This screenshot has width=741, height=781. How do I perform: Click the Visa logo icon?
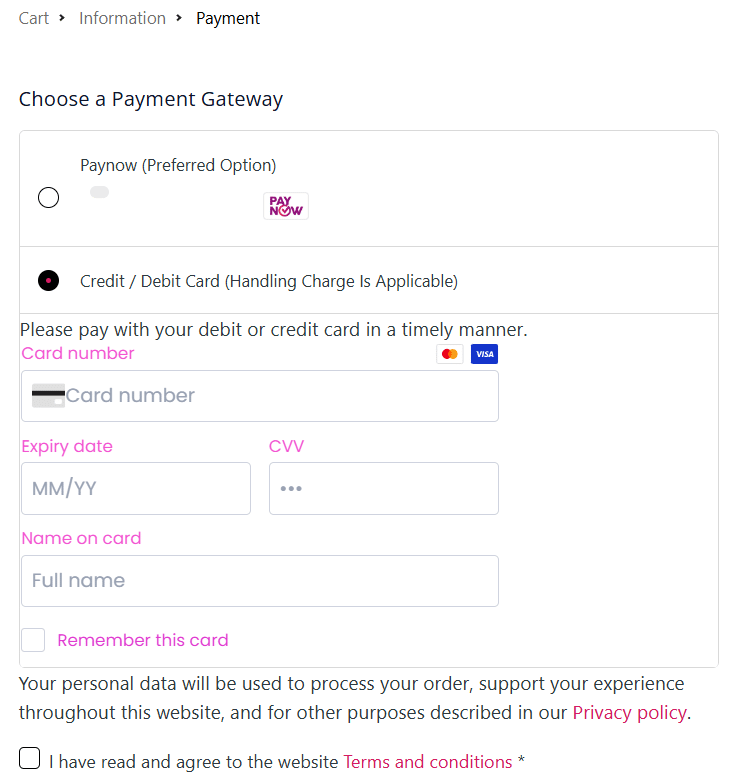pyautogui.click(x=484, y=354)
